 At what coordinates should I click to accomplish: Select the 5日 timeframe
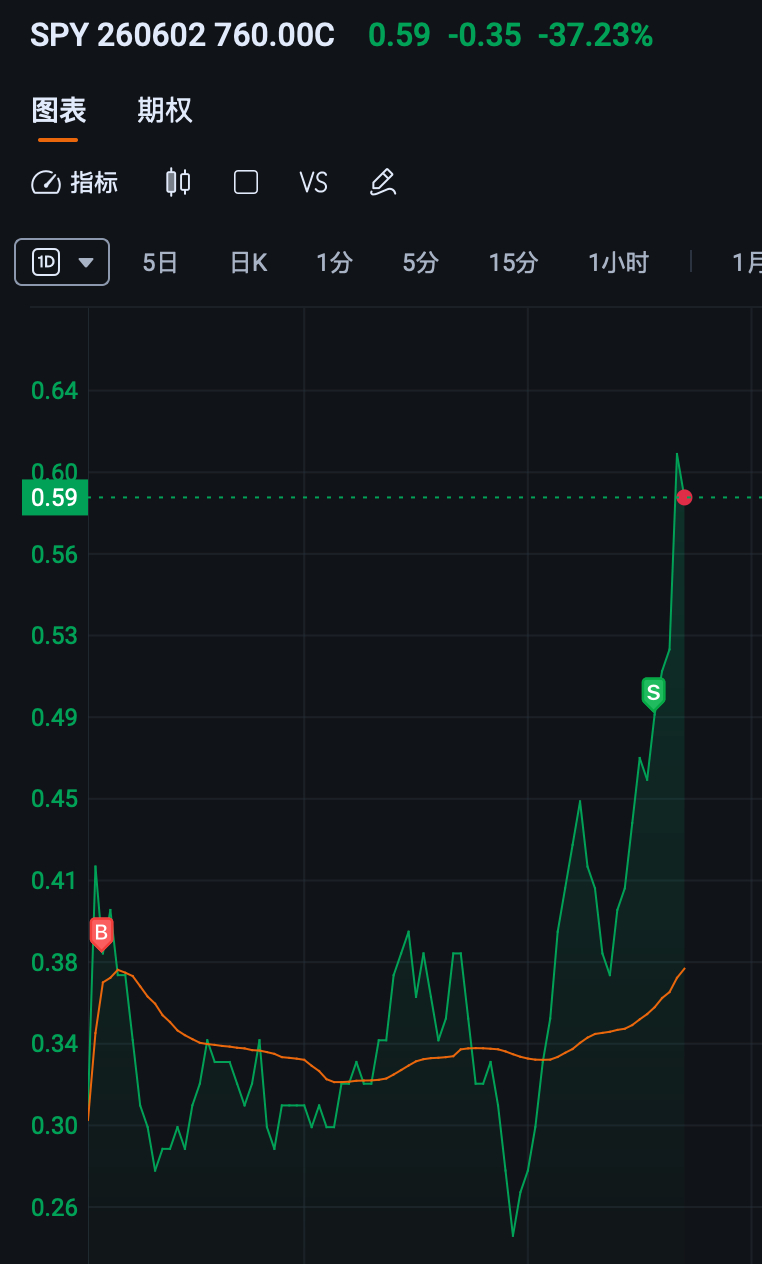[160, 263]
